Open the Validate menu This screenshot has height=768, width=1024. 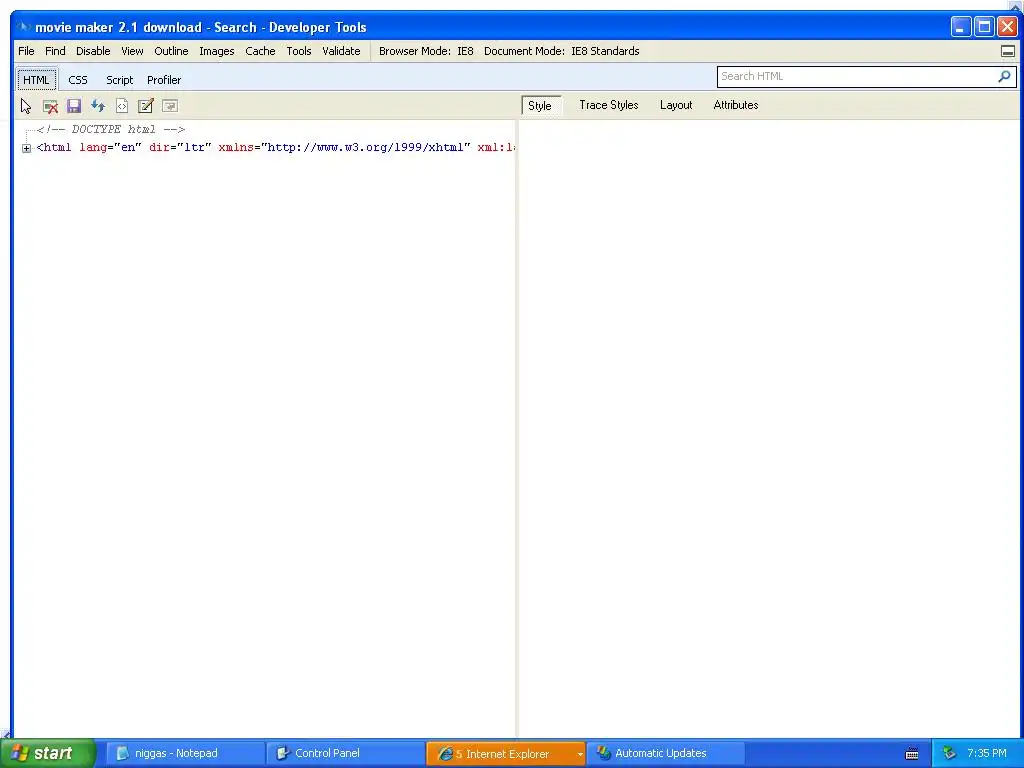341,51
